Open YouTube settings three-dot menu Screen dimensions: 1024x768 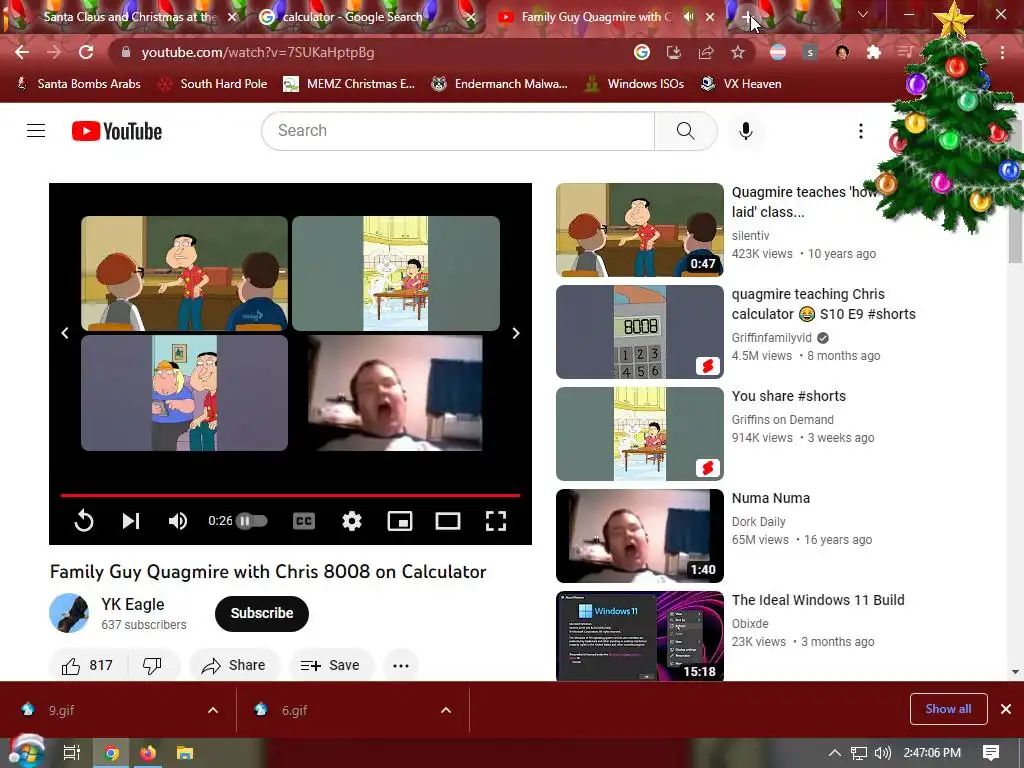[x=861, y=131]
